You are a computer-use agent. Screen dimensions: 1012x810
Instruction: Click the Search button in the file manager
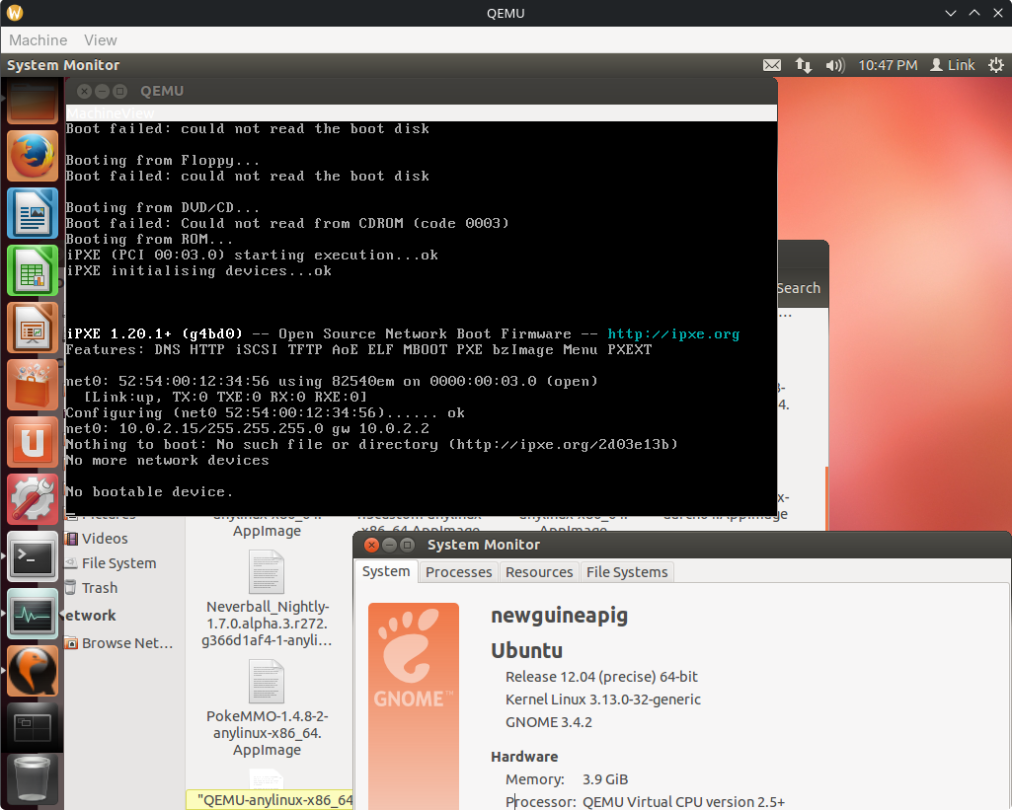tap(799, 288)
